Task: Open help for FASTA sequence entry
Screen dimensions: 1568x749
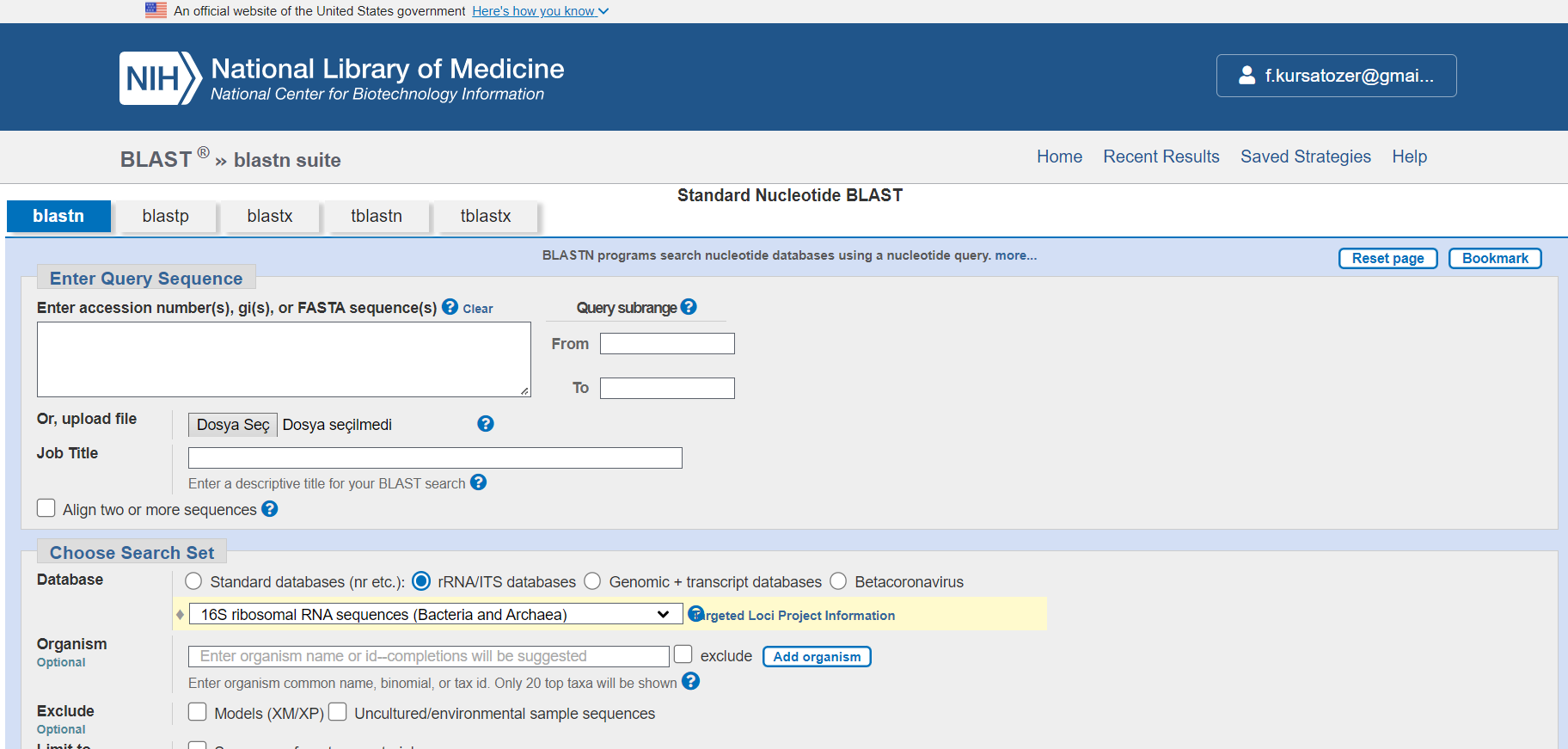Action: (450, 307)
